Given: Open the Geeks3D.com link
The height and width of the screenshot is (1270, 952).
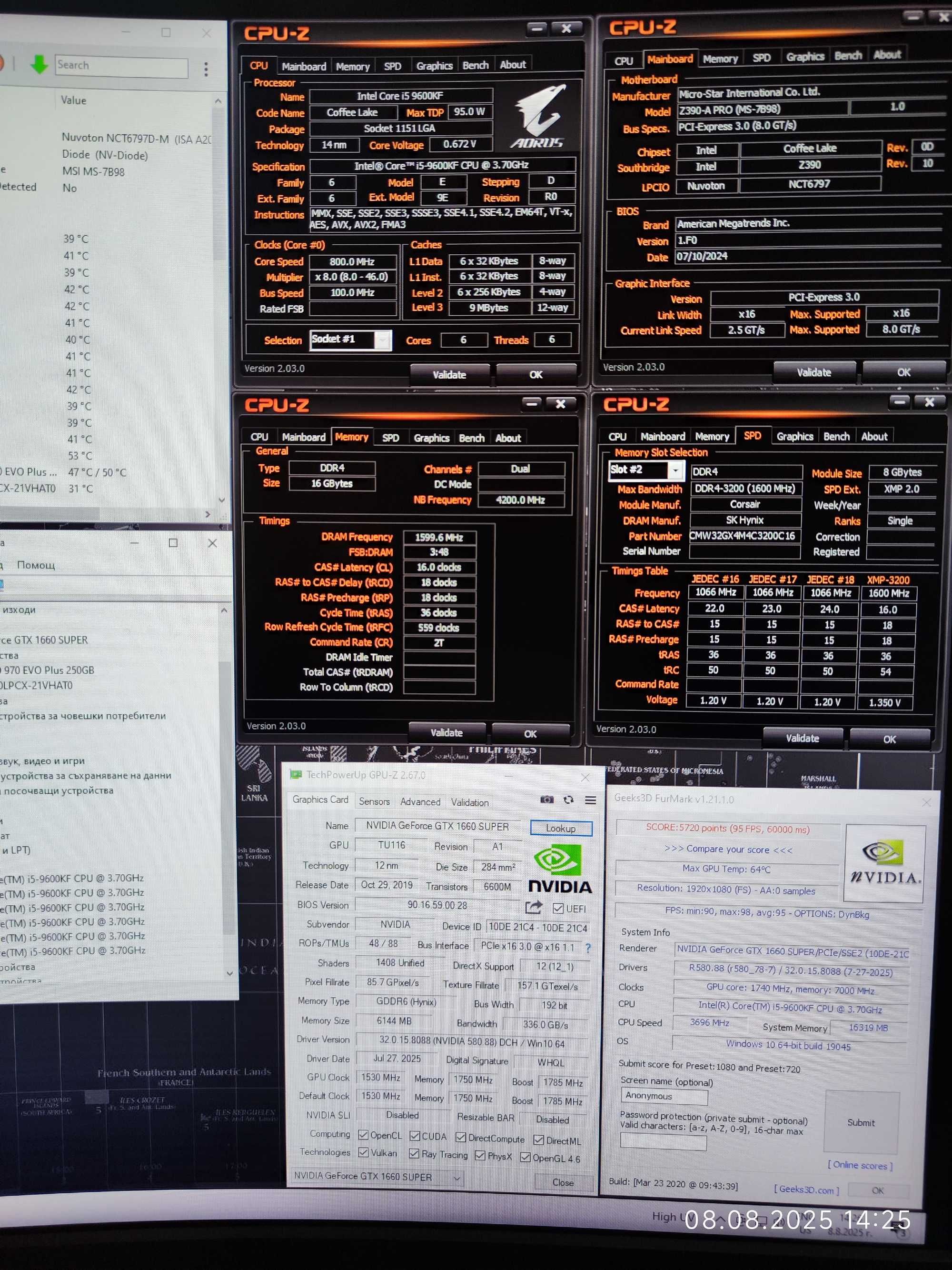Looking at the screenshot, I should [806, 1189].
